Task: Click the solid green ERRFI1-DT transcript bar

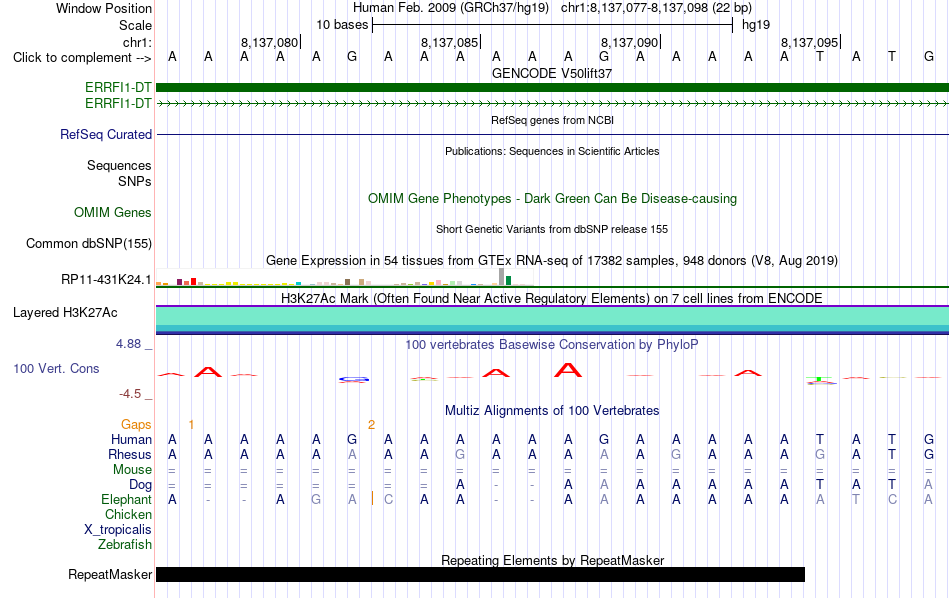Action: 552,87
